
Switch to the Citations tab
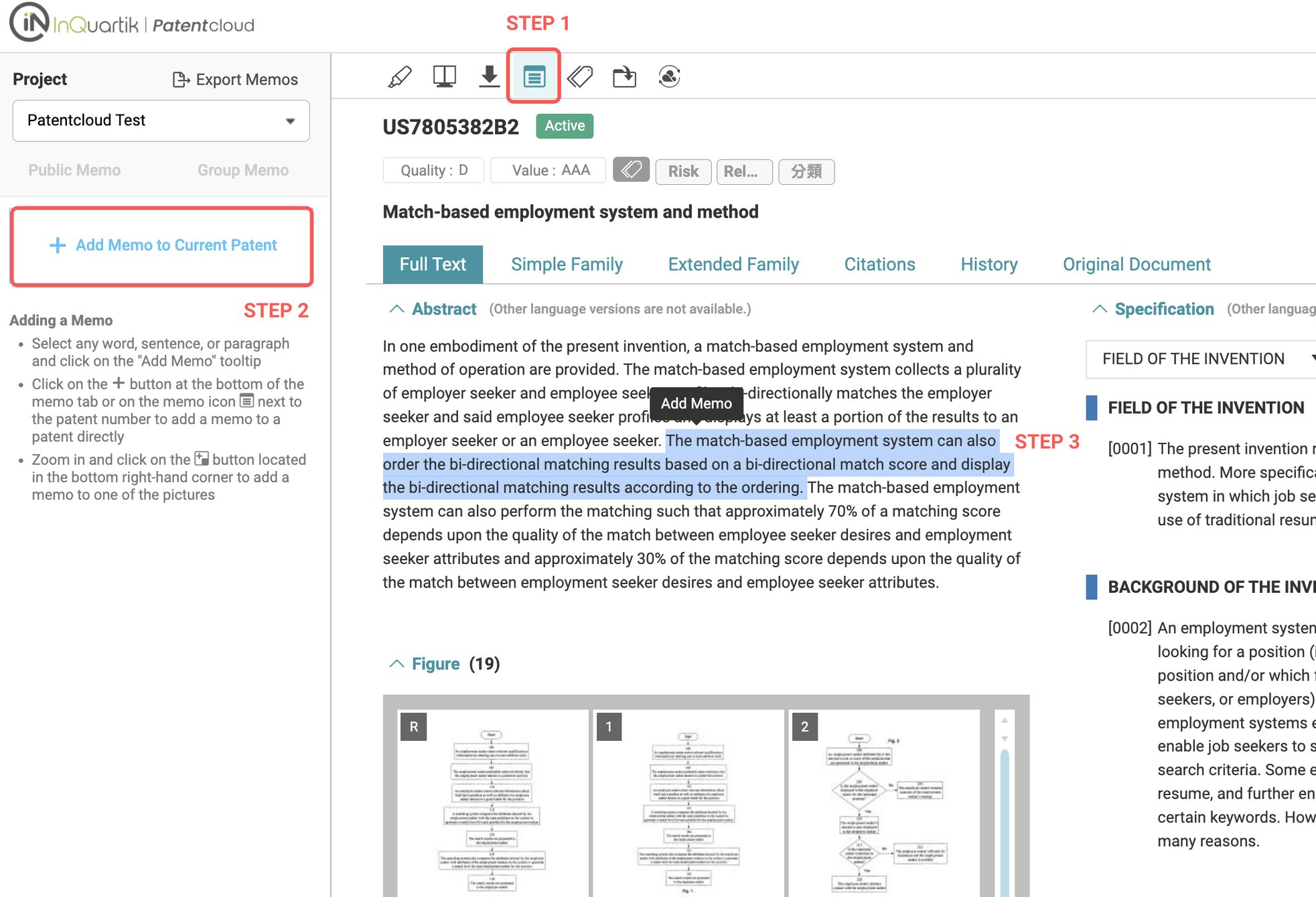click(x=879, y=265)
